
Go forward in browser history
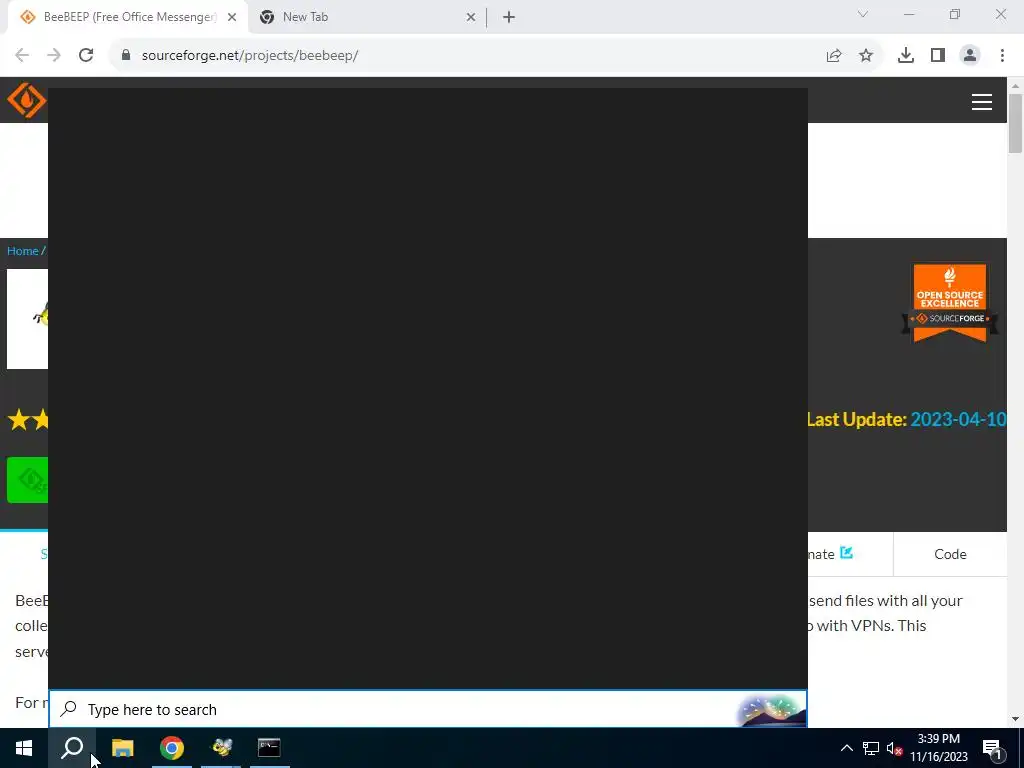click(54, 56)
